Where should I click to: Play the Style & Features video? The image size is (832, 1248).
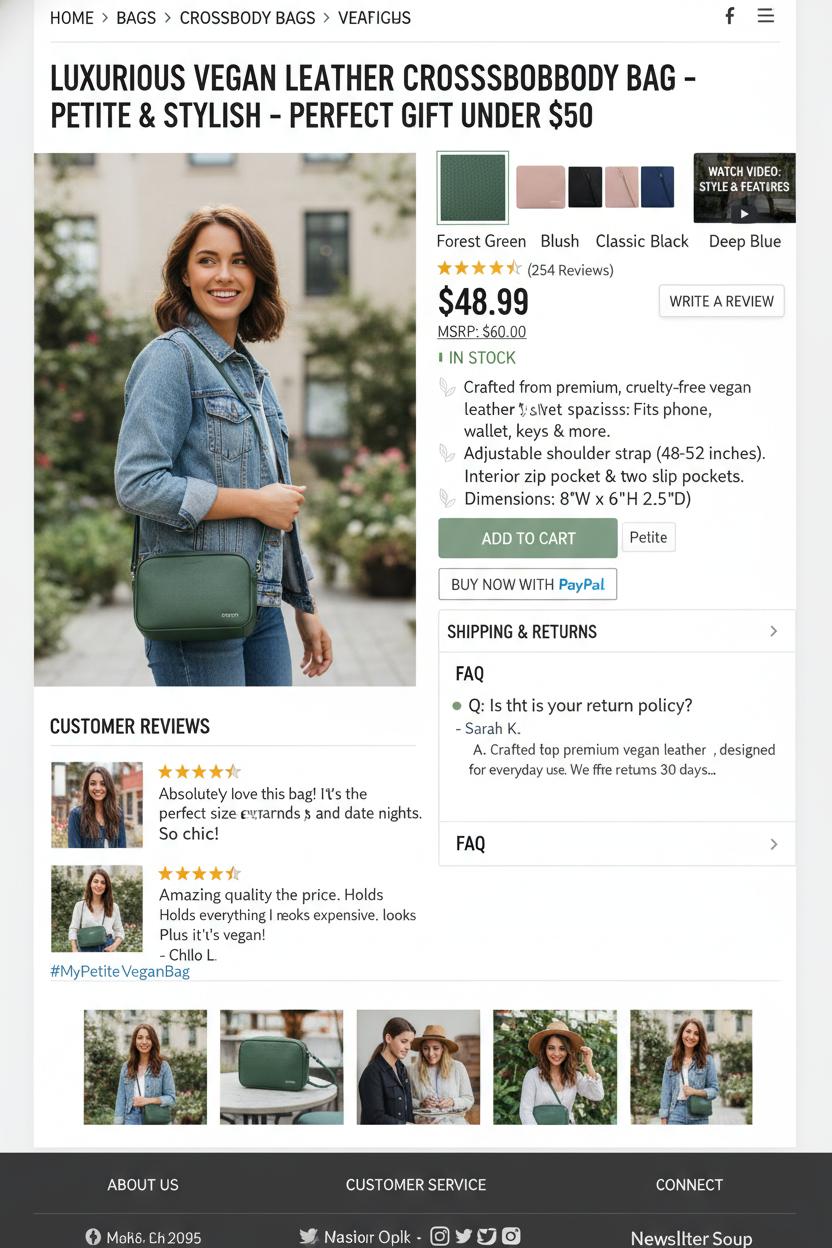(x=744, y=188)
